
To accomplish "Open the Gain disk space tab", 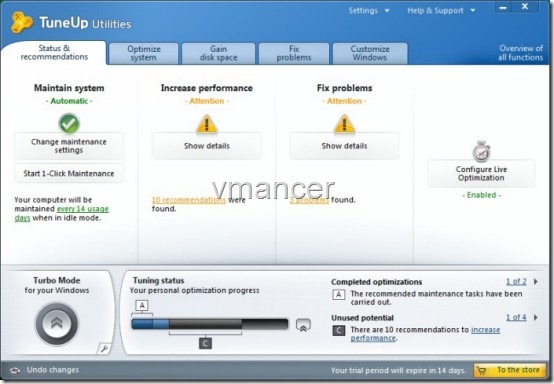I will click(218, 53).
